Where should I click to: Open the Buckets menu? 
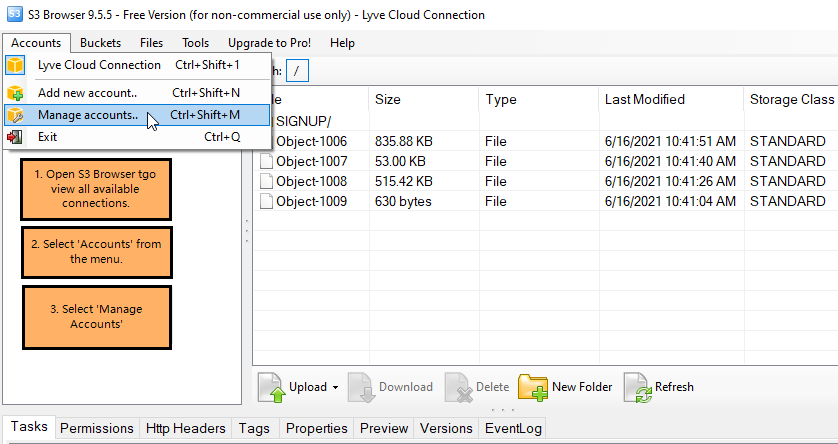click(x=100, y=43)
